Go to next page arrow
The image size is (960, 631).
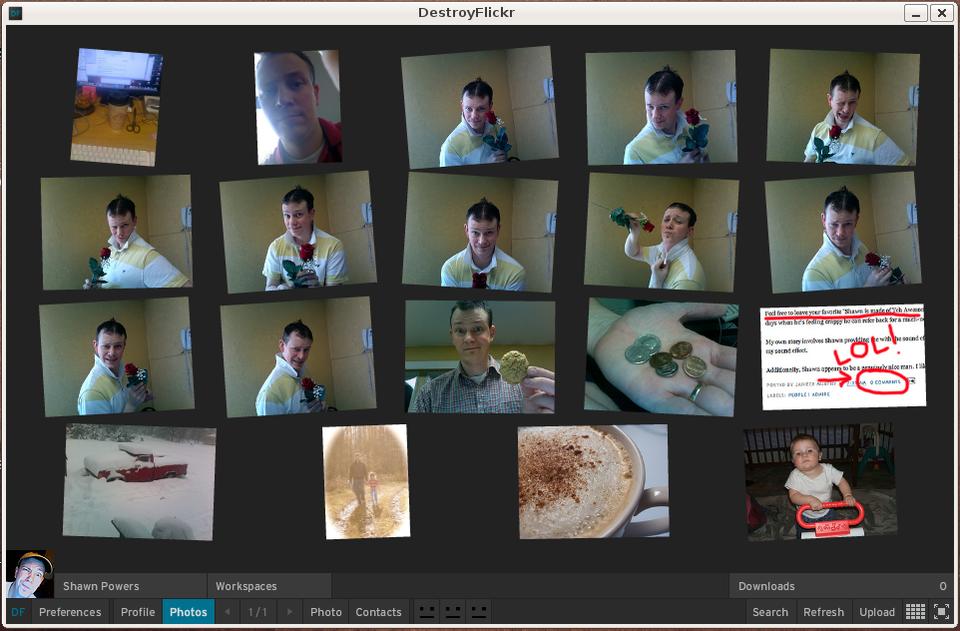tap(290, 612)
